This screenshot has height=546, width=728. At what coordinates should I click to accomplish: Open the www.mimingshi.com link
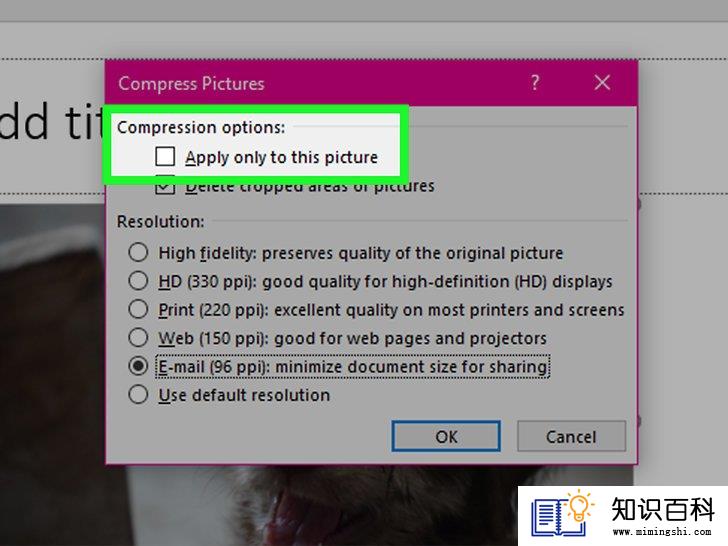tap(662, 532)
